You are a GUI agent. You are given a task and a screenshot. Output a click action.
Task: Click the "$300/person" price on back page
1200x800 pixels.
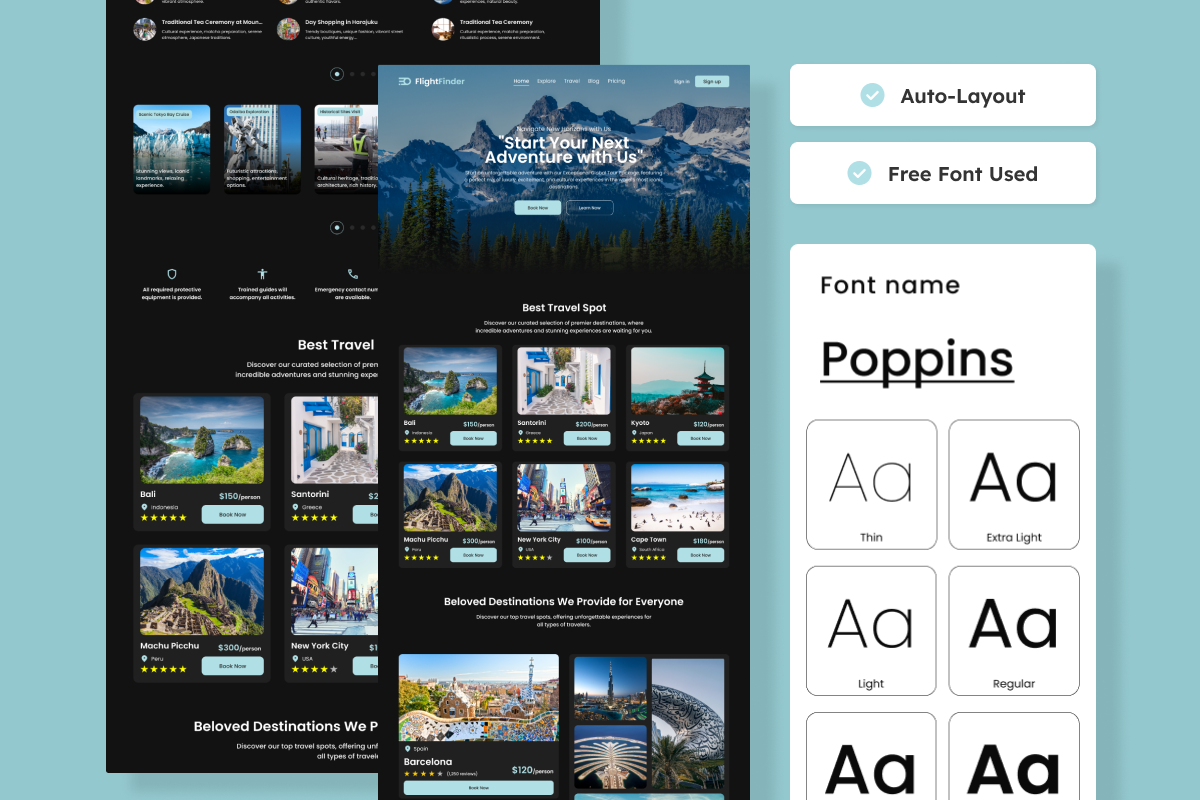click(x=239, y=647)
